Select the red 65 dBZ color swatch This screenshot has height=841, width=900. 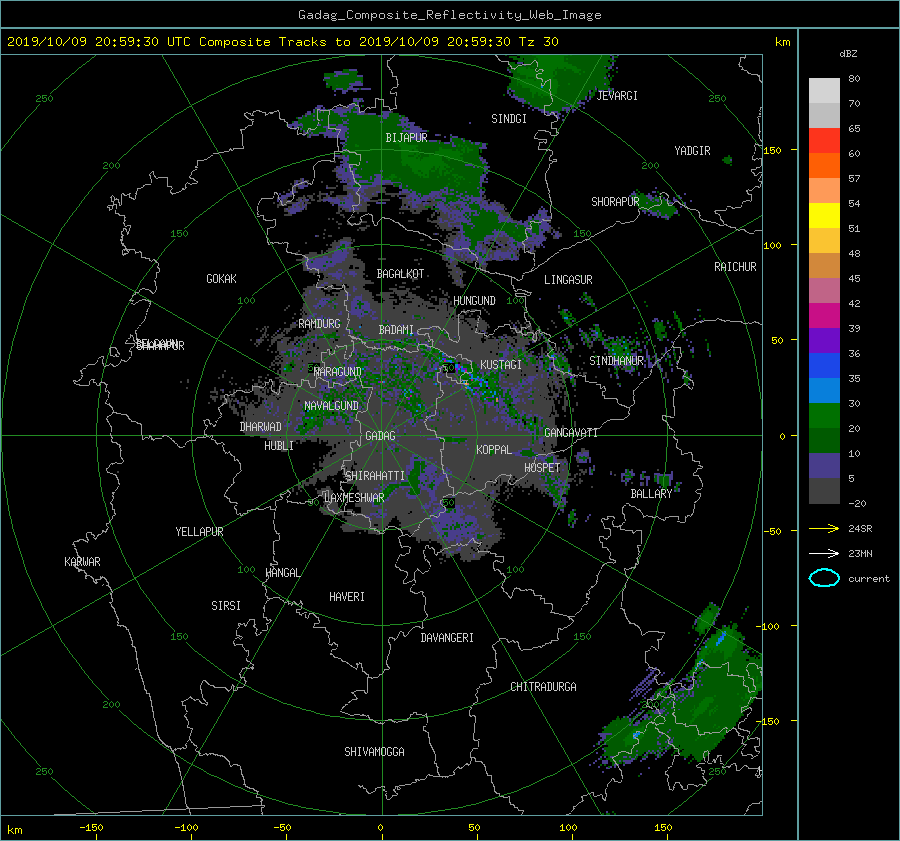(824, 141)
